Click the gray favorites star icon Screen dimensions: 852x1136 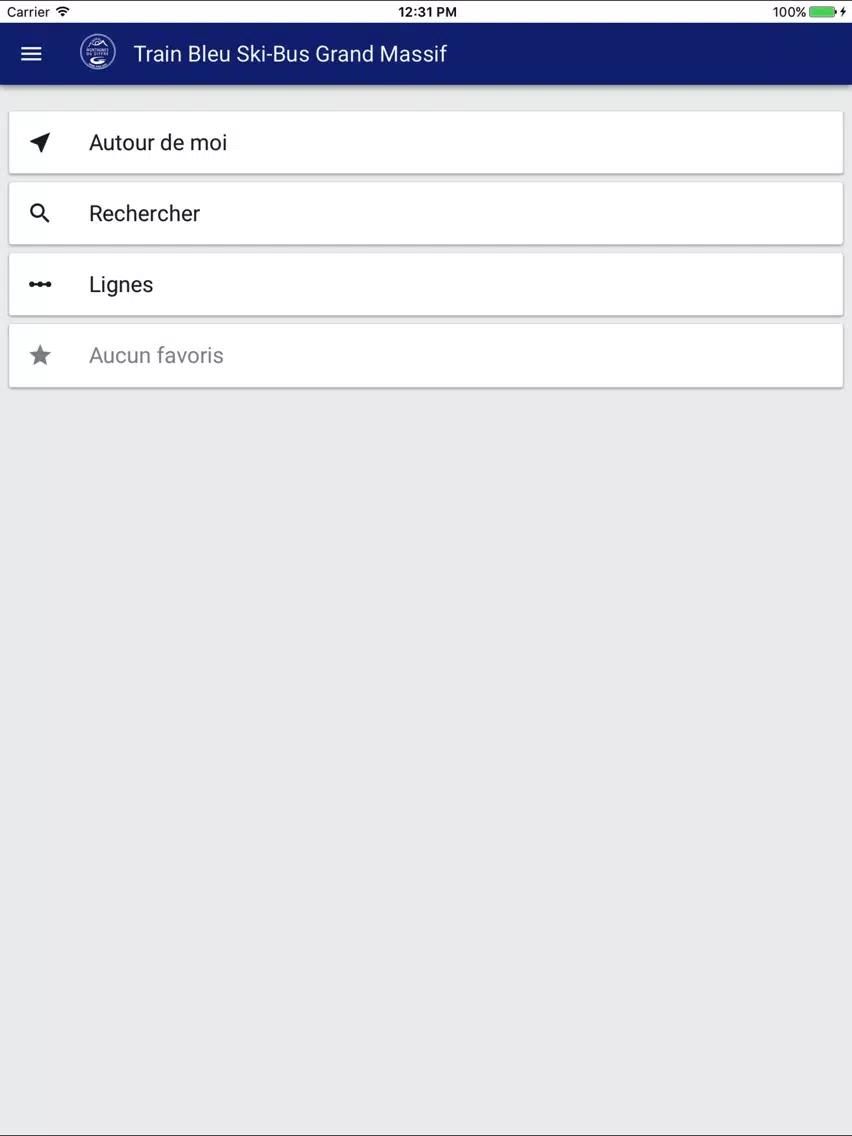[x=40, y=355]
